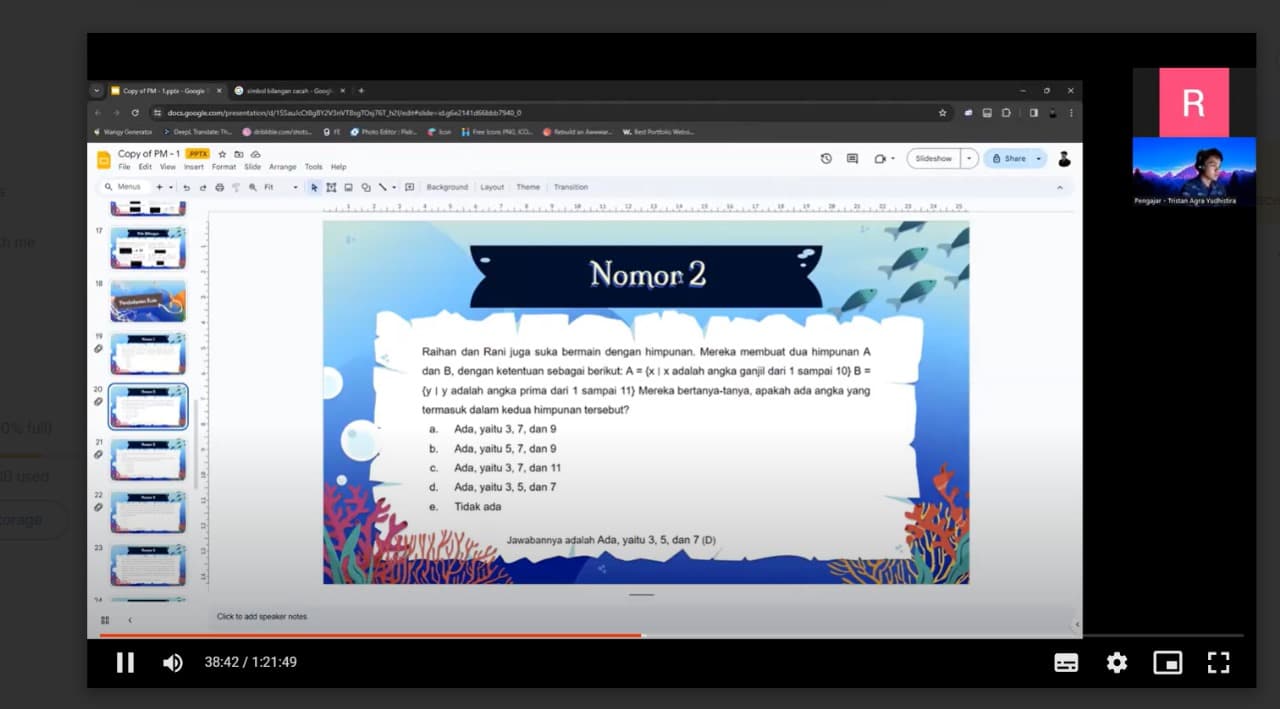The image size is (1280, 709).
Task: Open version history clock icon
Action: pos(826,158)
